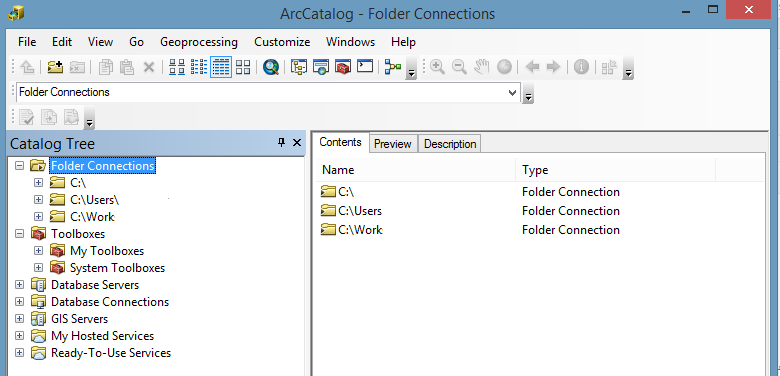Open the Edit menu
This screenshot has width=780, height=376.
[x=62, y=42]
